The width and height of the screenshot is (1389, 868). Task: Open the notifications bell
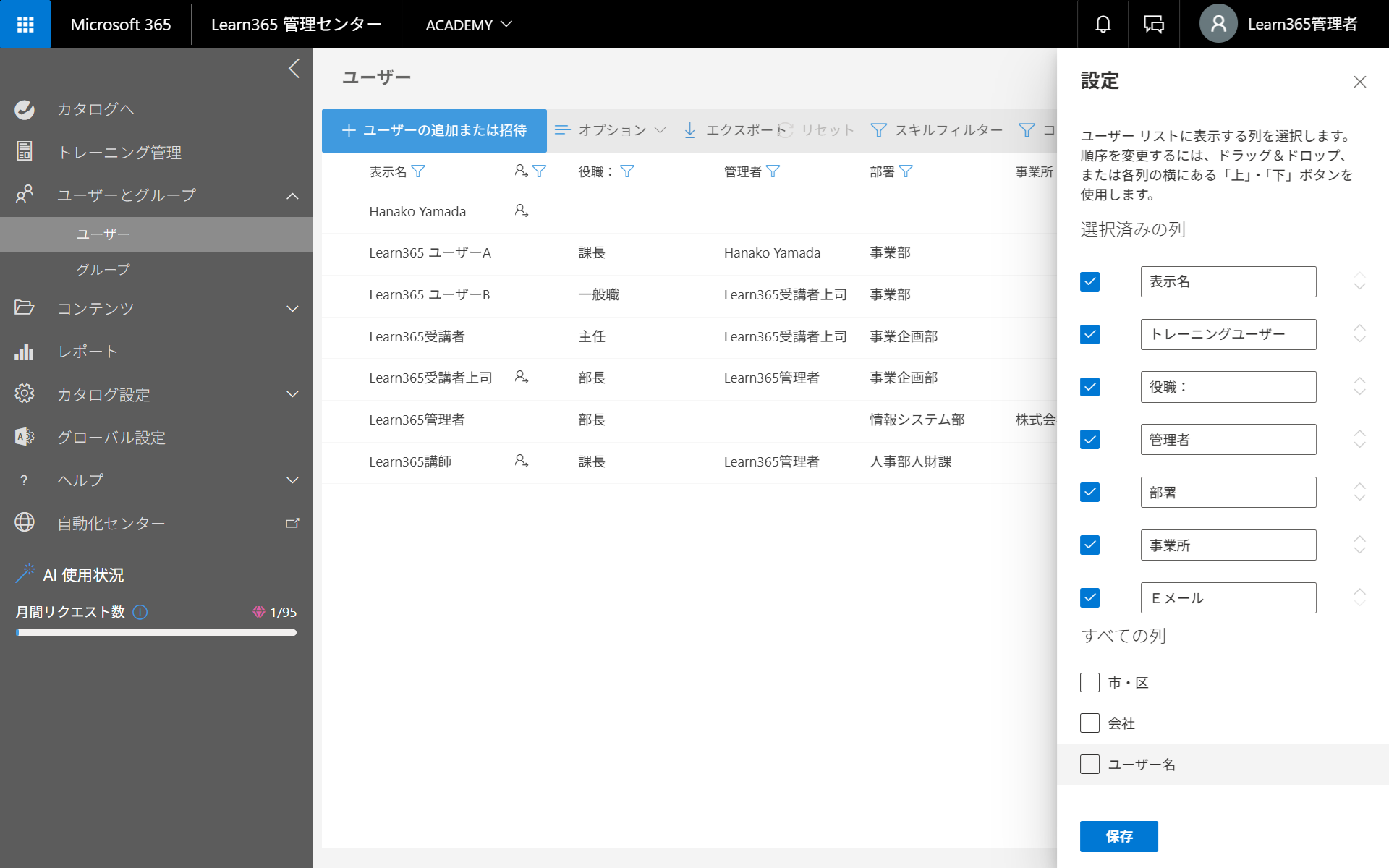pyautogui.click(x=1103, y=25)
